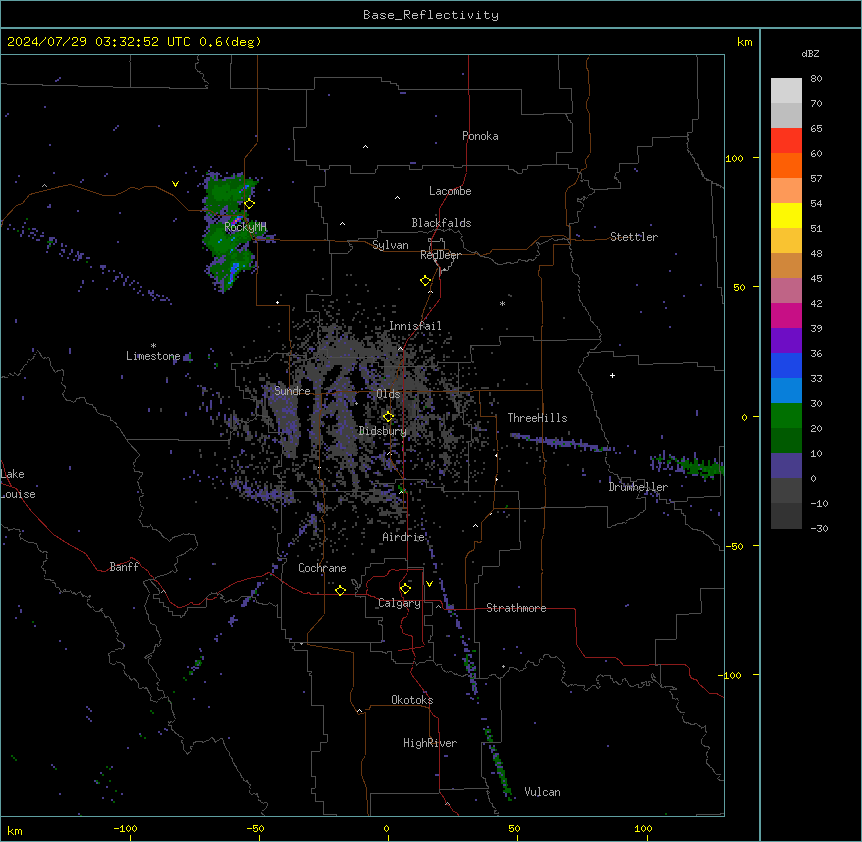Select the Okotoks label

click(x=412, y=700)
